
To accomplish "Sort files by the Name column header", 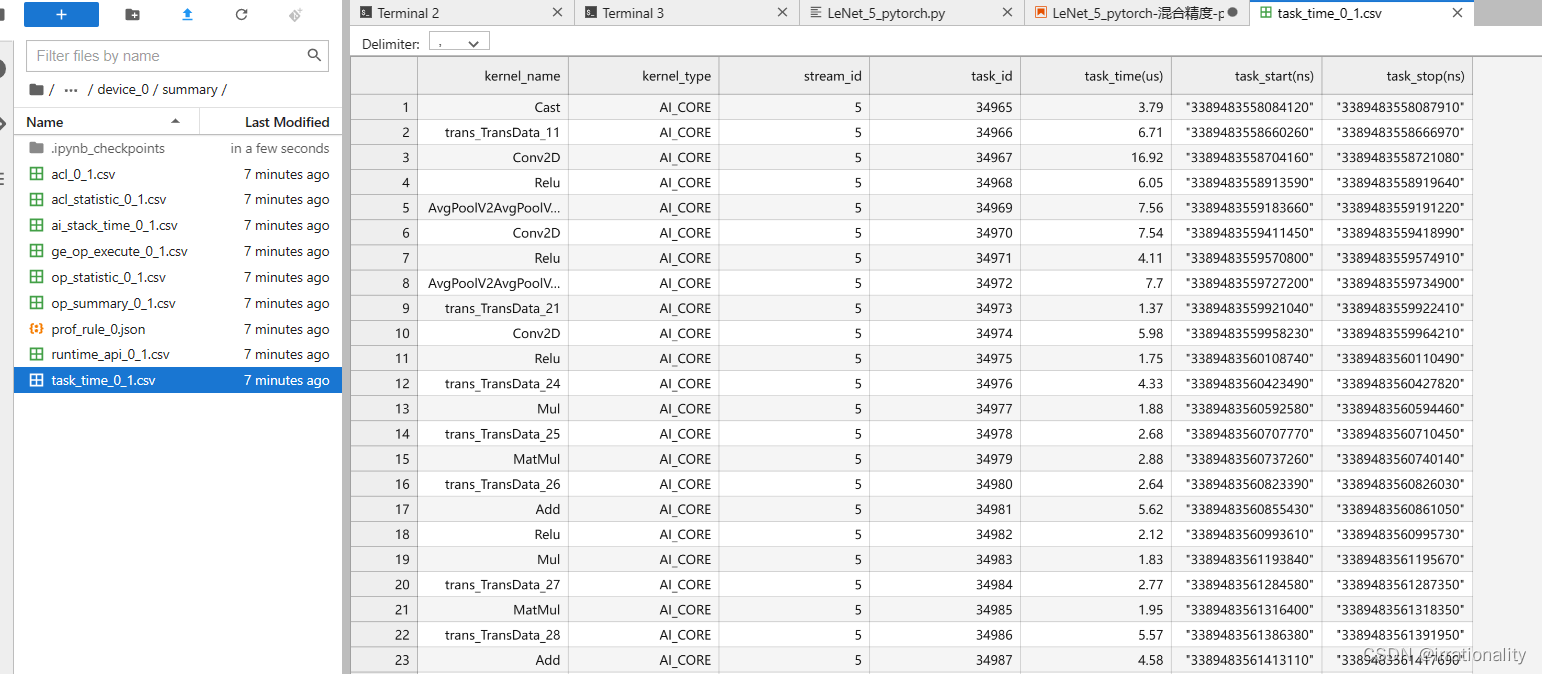I will click(107, 122).
